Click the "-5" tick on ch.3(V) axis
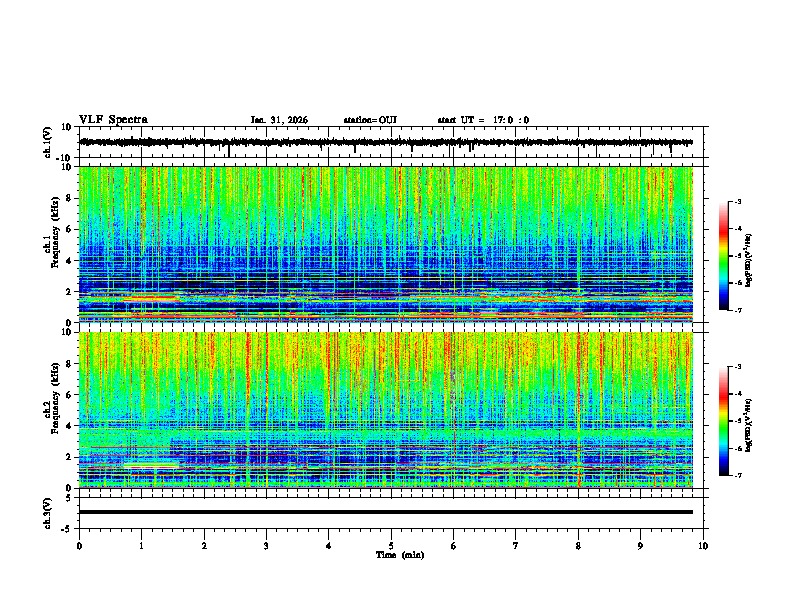792x612 pixels. point(67,529)
